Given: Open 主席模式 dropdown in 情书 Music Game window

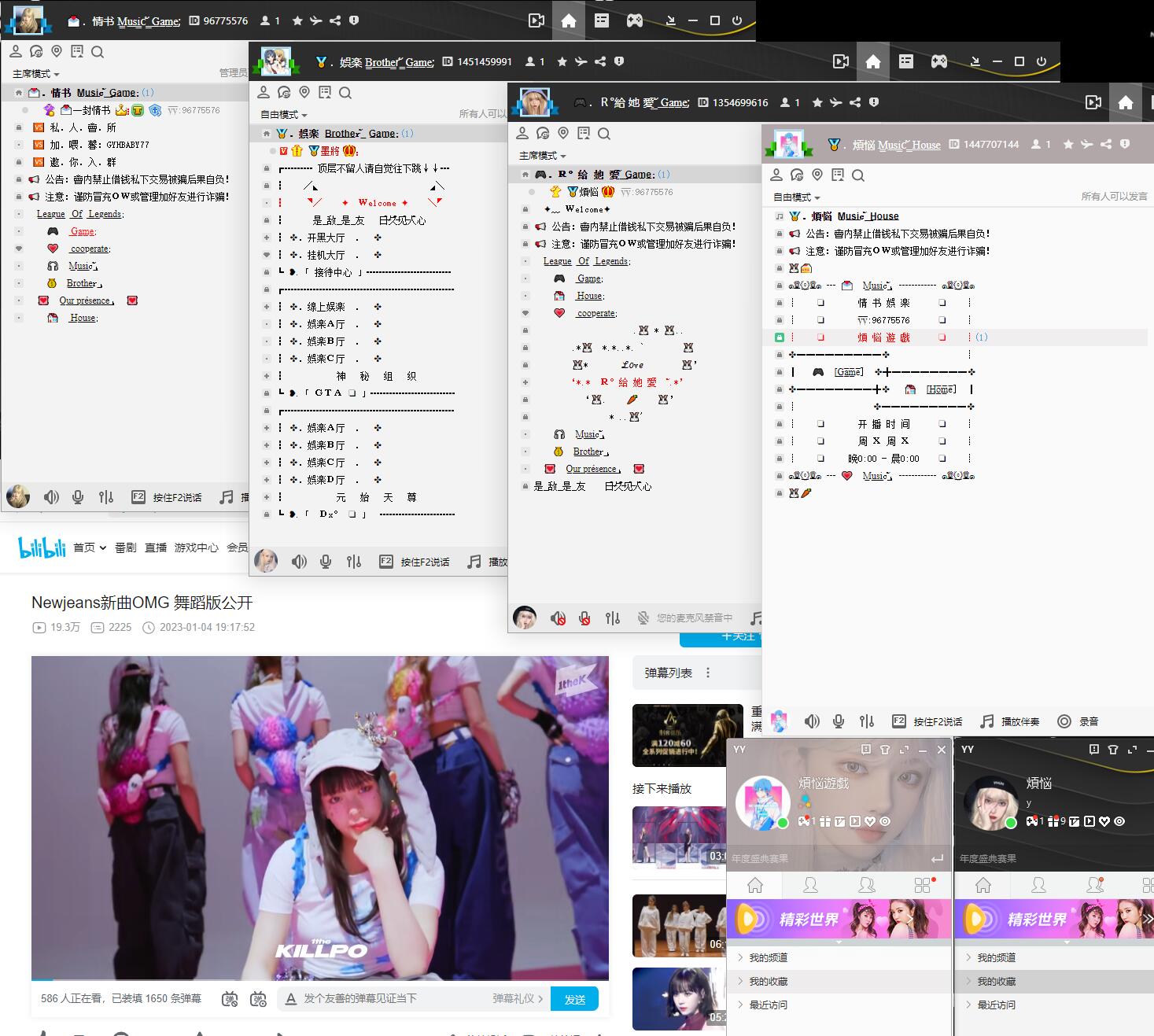Looking at the screenshot, I should point(36,74).
